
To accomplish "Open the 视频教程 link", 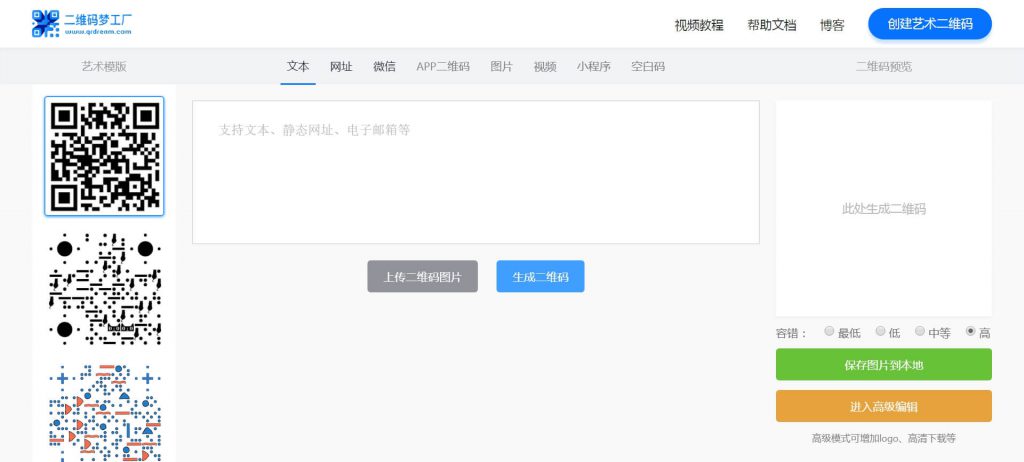I will tap(699, 25).
